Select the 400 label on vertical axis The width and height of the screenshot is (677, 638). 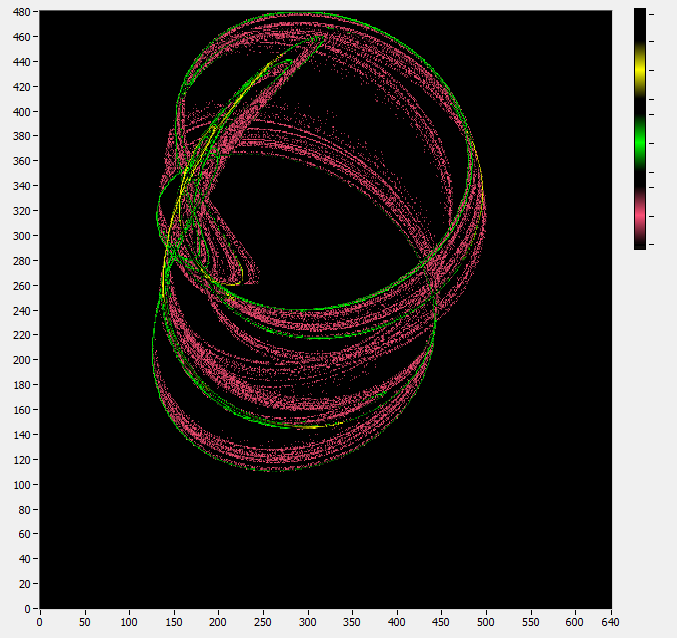(22, 112)
